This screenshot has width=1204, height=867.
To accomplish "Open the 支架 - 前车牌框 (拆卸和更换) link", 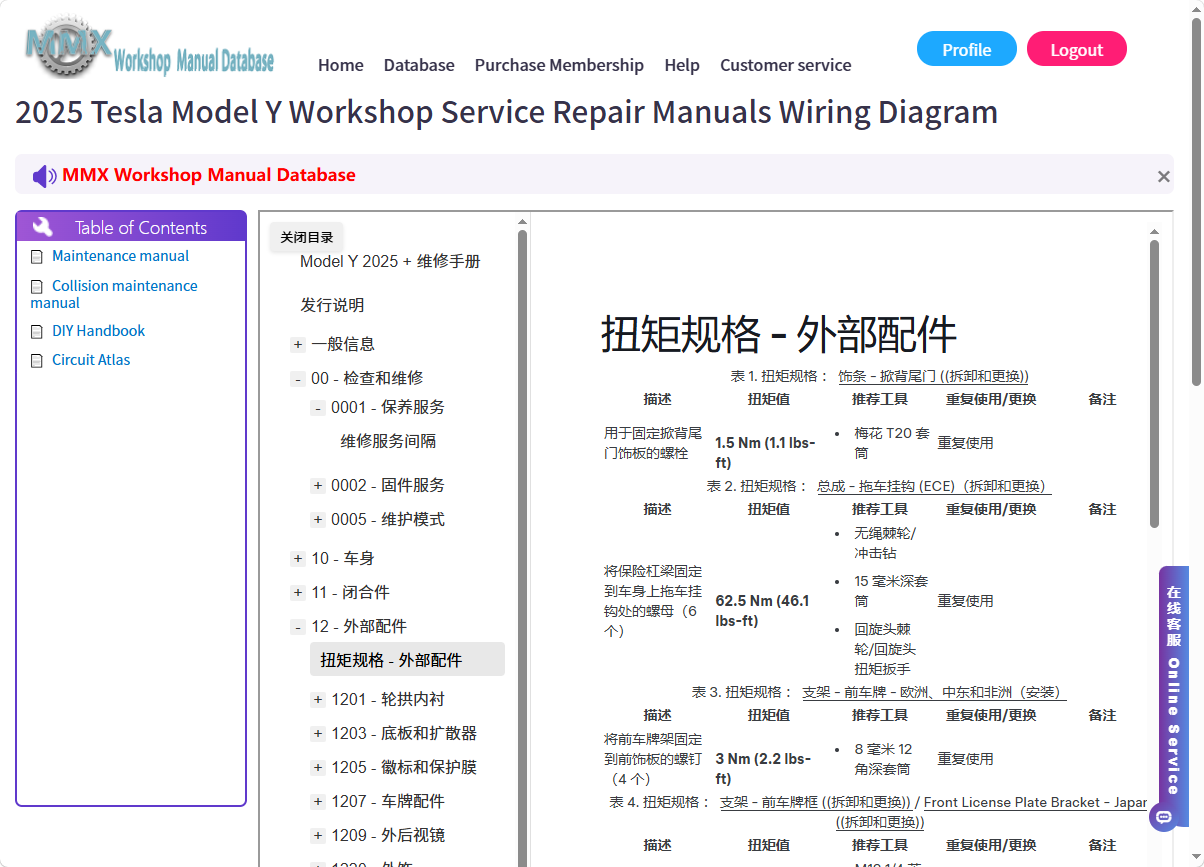I will 815,802.
